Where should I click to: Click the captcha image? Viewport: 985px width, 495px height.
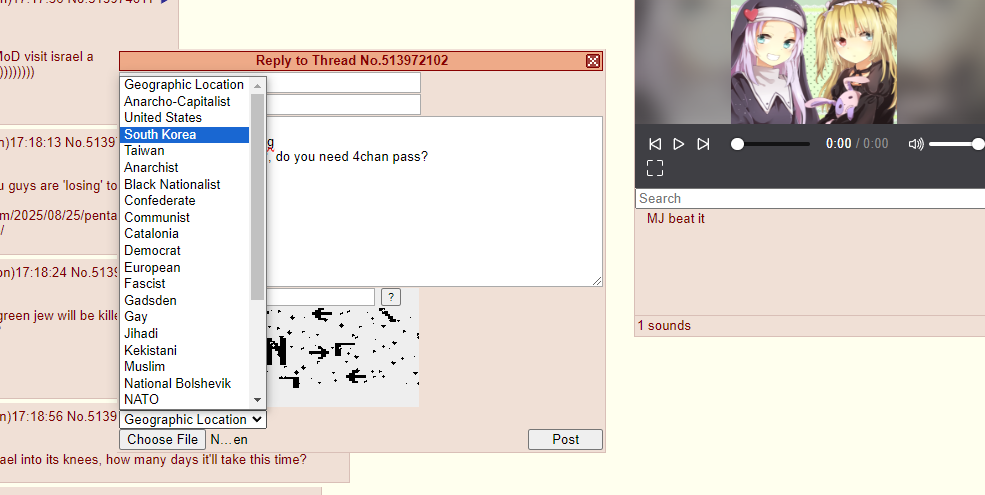[x=342, y=357]
